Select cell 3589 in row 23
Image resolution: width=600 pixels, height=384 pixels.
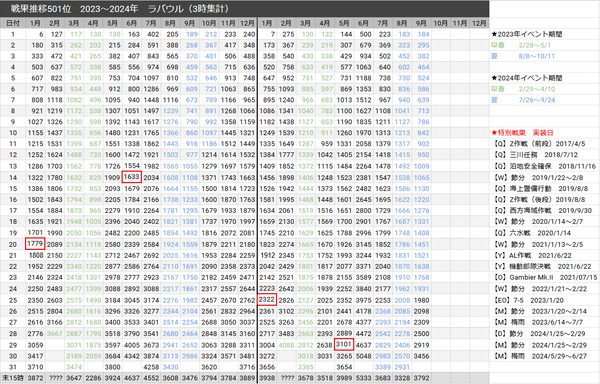pos(363,278)
